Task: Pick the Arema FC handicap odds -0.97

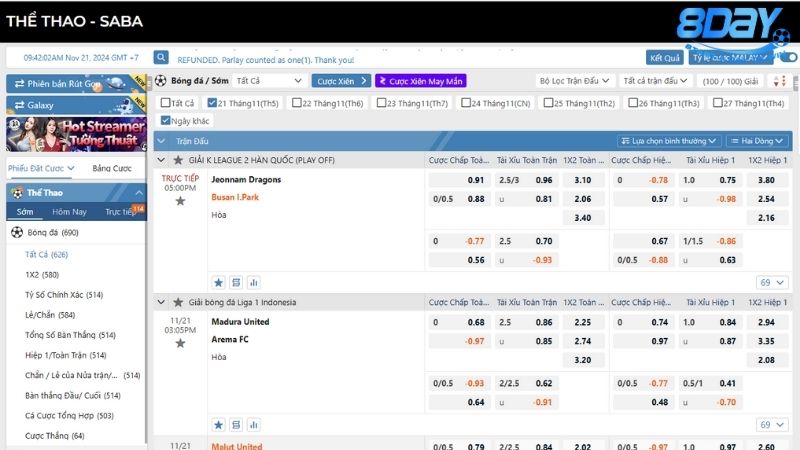Action: coord(459,341)
